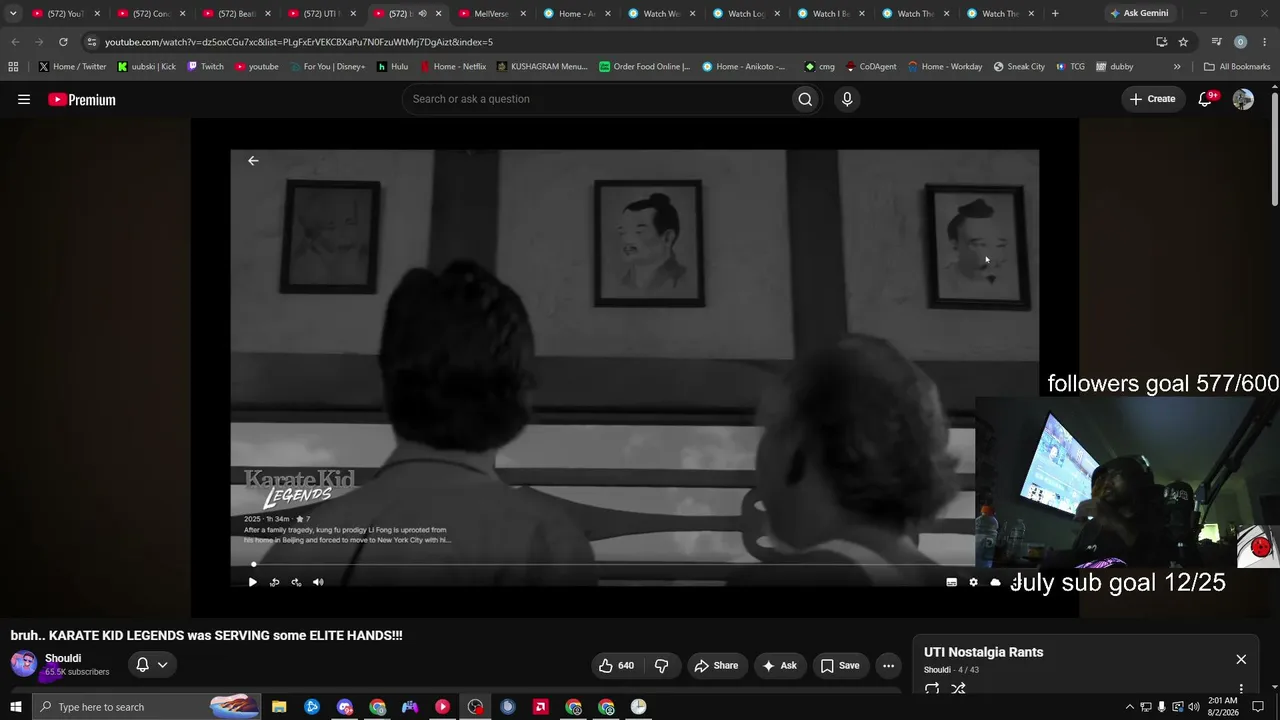This screenshot has width=1280, height=720.
Task: Show hidden system tray icons
Action: click(x=1130, y=707)
